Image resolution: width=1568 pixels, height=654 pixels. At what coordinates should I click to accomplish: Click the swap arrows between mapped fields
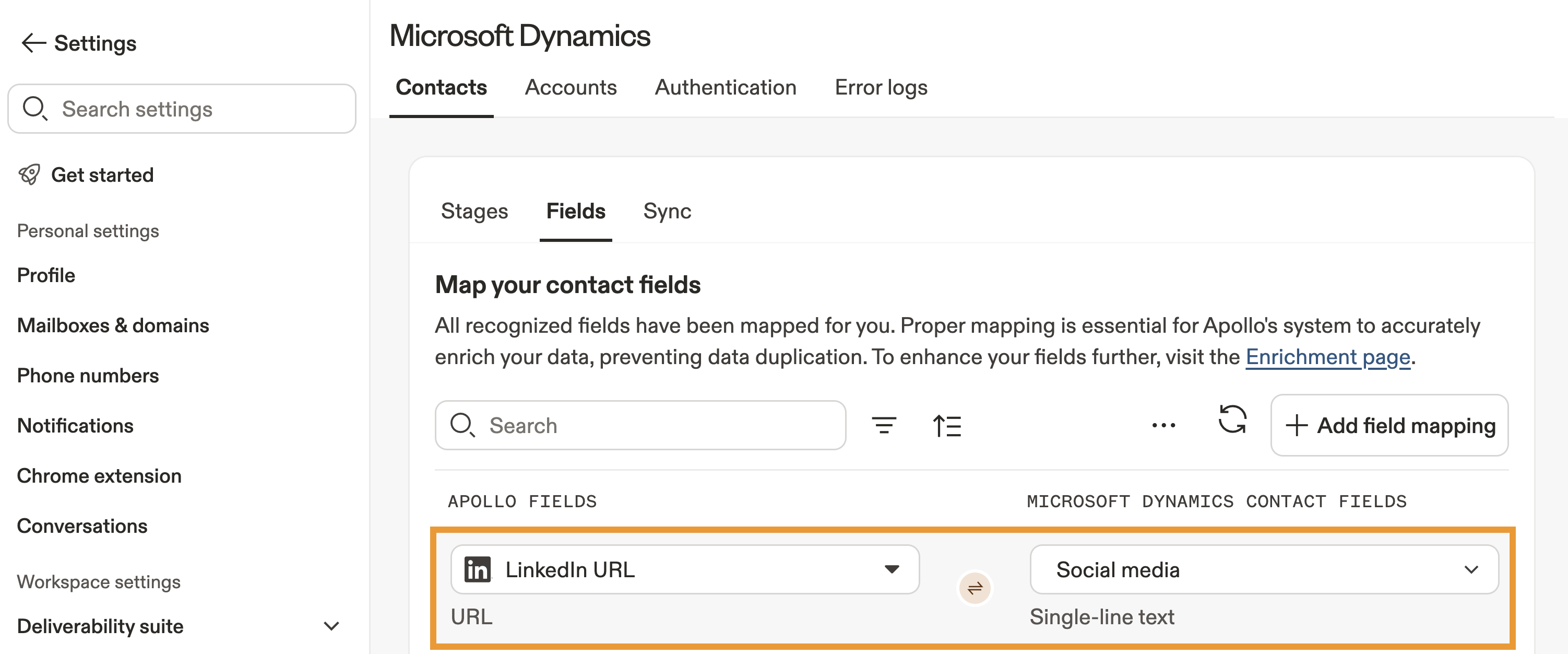coord(974,587)
